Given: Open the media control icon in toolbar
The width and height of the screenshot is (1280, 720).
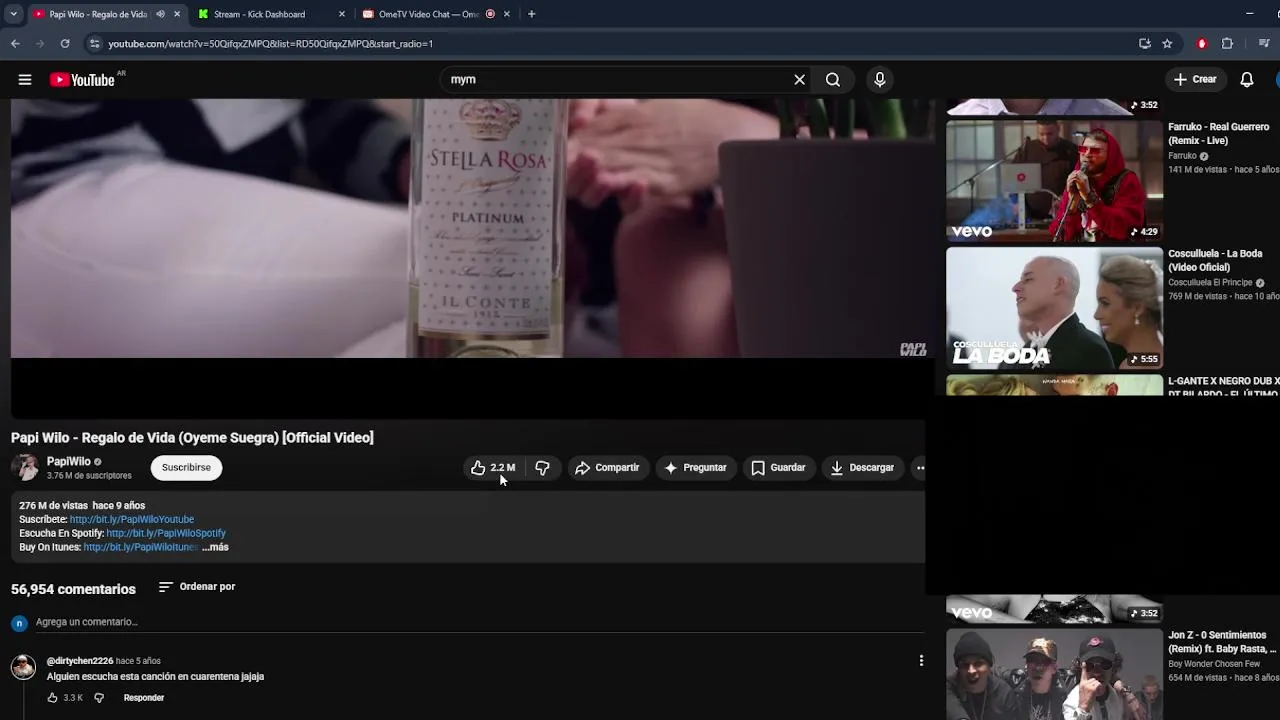Looking at the screenshot, I should [1264, 44].
